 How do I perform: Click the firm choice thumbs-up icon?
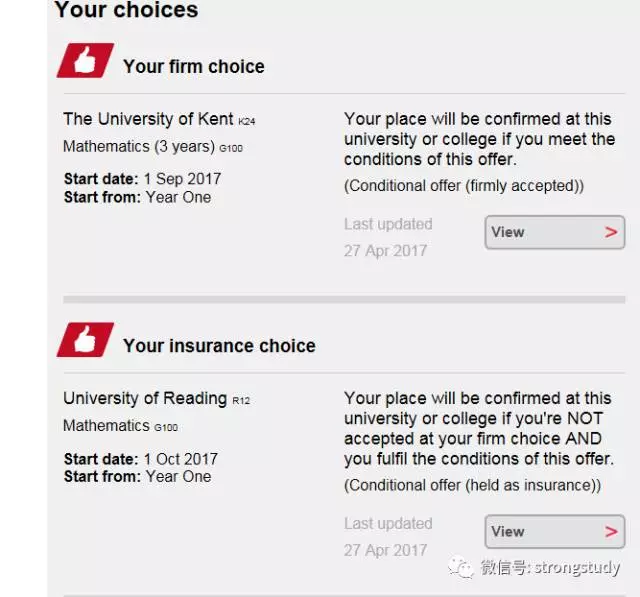[85, 60]
